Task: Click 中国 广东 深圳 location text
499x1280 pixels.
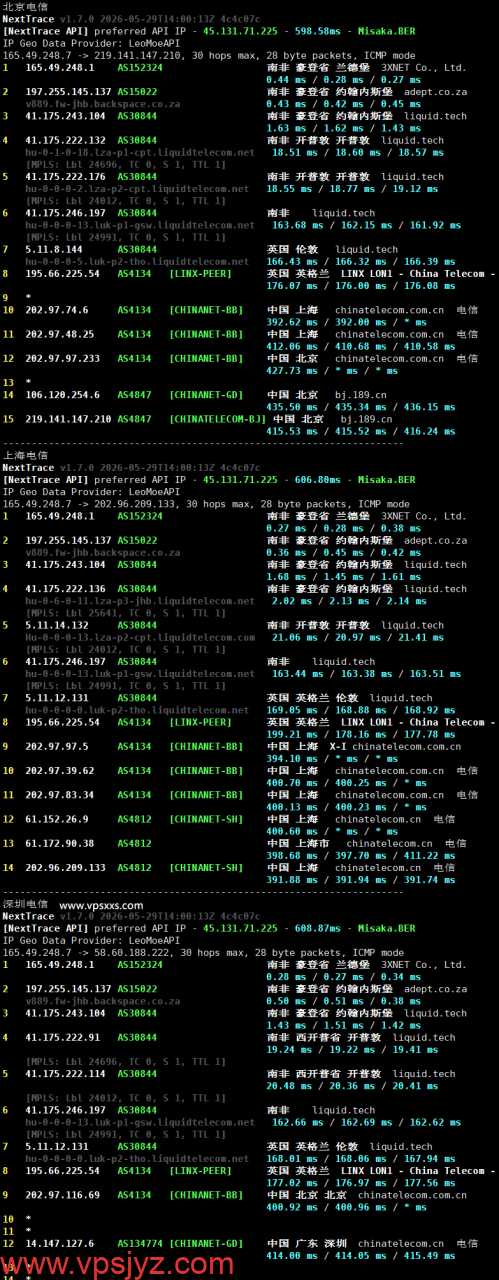Action: coord(306,1243)
